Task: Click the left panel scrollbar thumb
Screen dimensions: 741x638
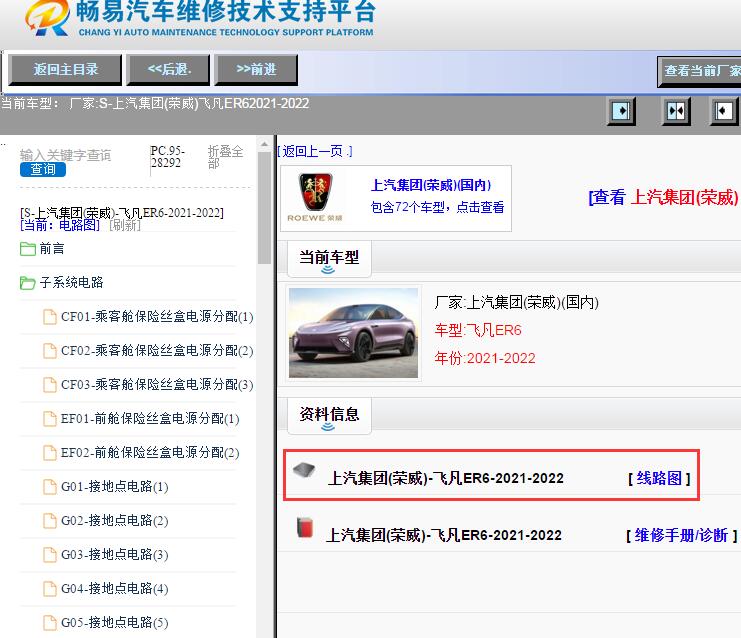Action: 264,207
